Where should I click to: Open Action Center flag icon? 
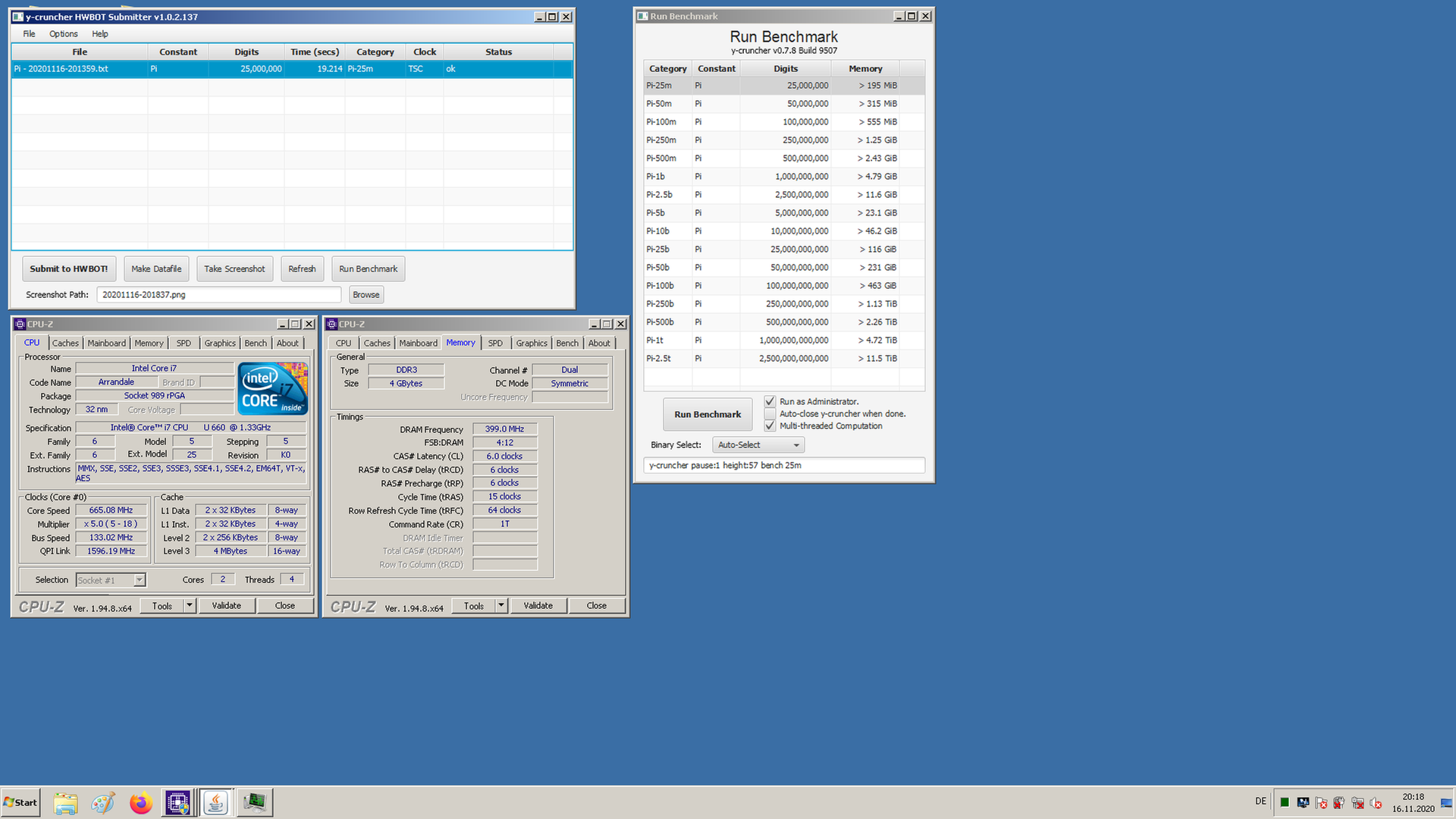pos(1321,802)
